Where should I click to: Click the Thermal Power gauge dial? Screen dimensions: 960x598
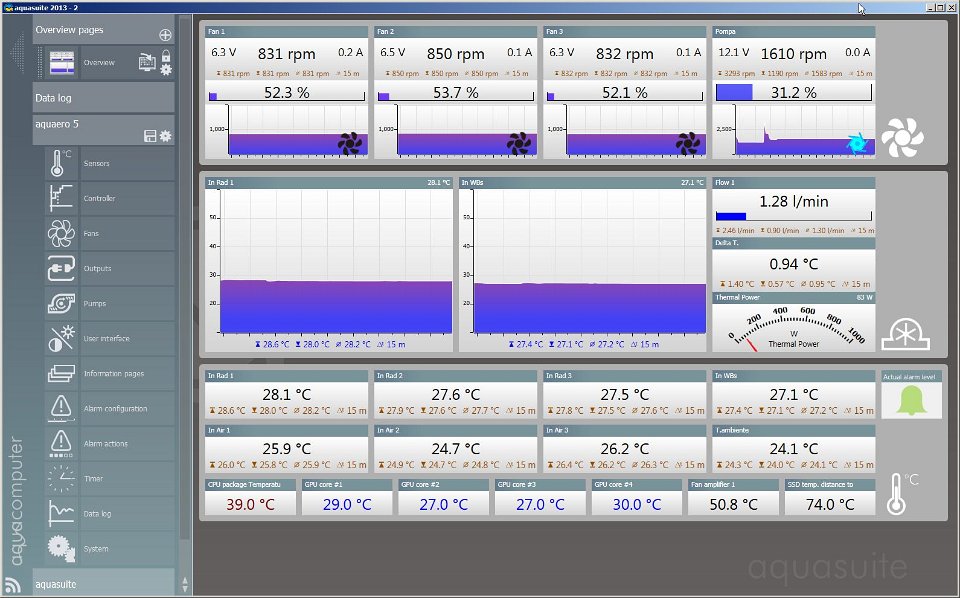(794, 327)
